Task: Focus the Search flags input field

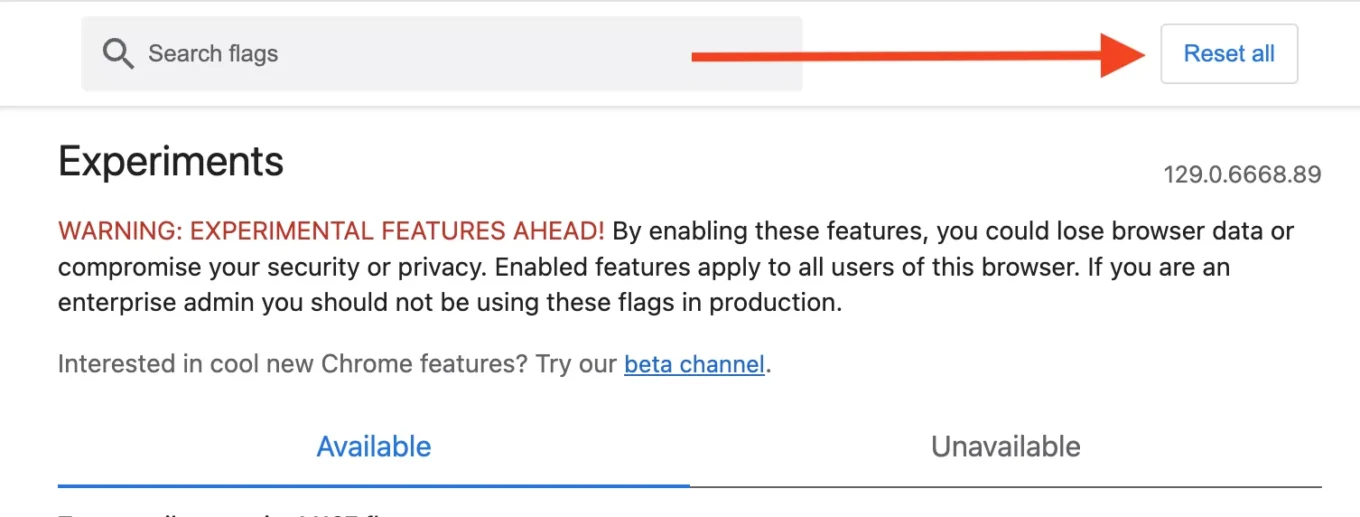Action: click(x=400, y=54)
